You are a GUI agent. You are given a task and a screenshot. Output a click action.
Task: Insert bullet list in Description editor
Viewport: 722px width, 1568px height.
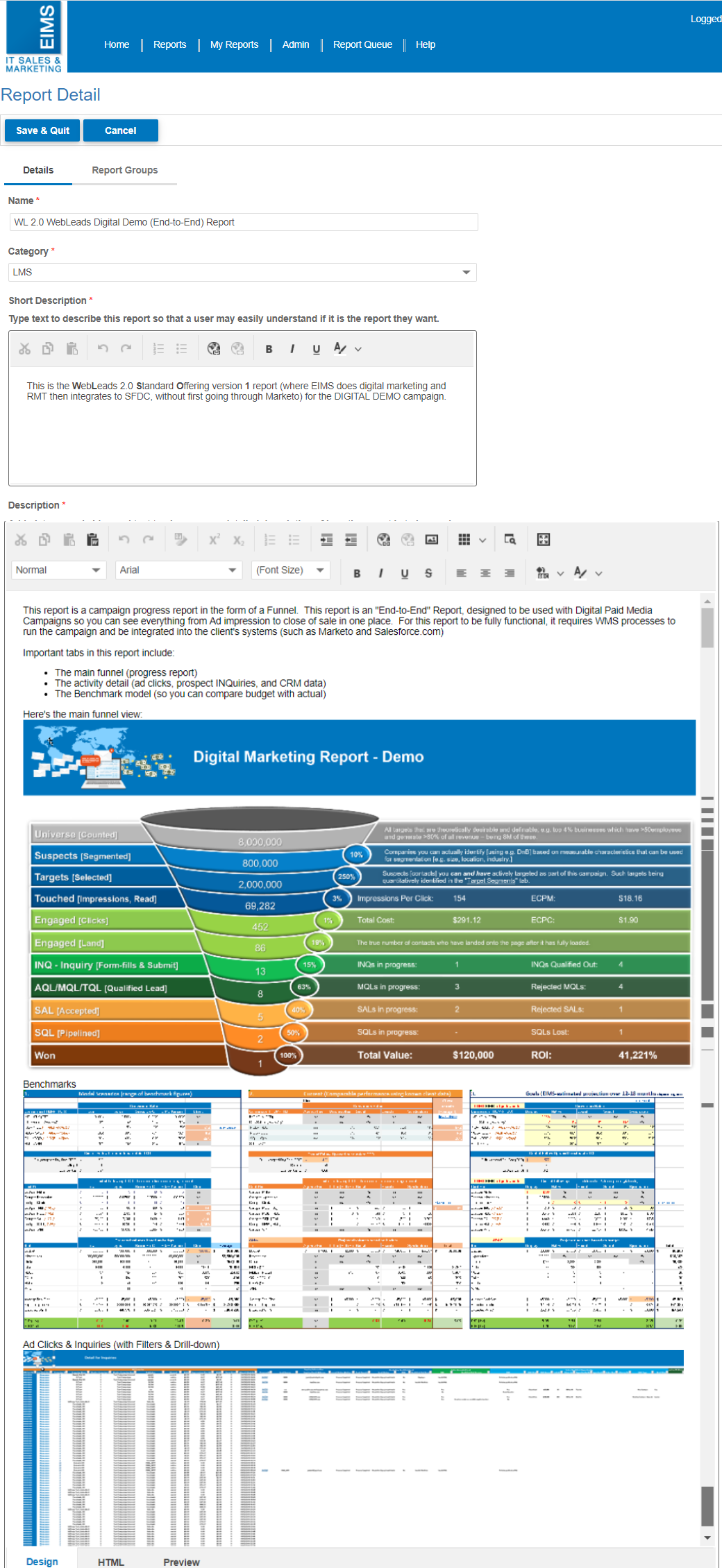[294, 540]
